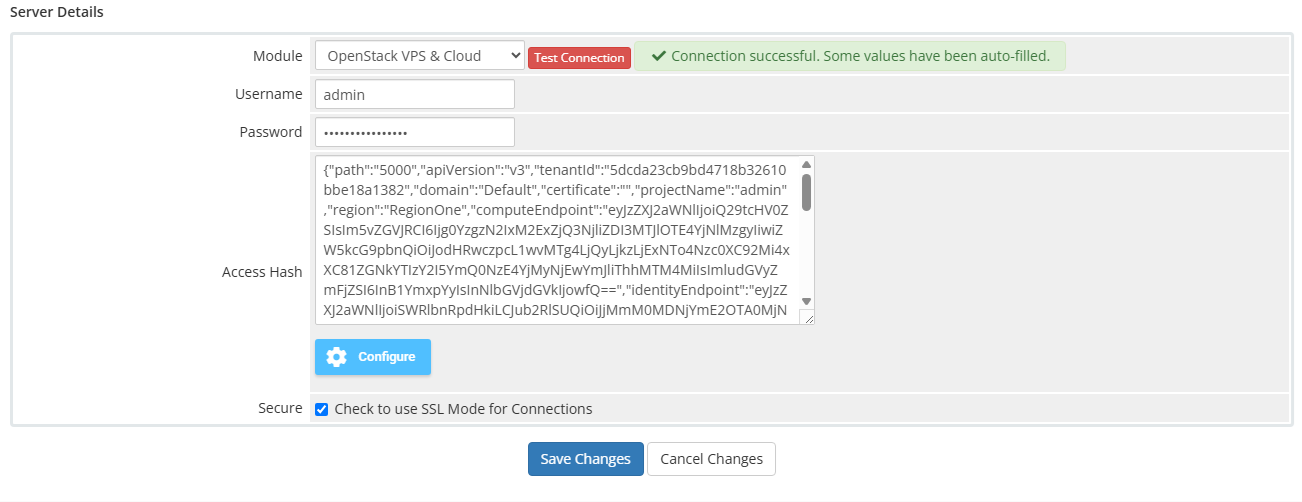Click the Password field label

click(270, 132)
